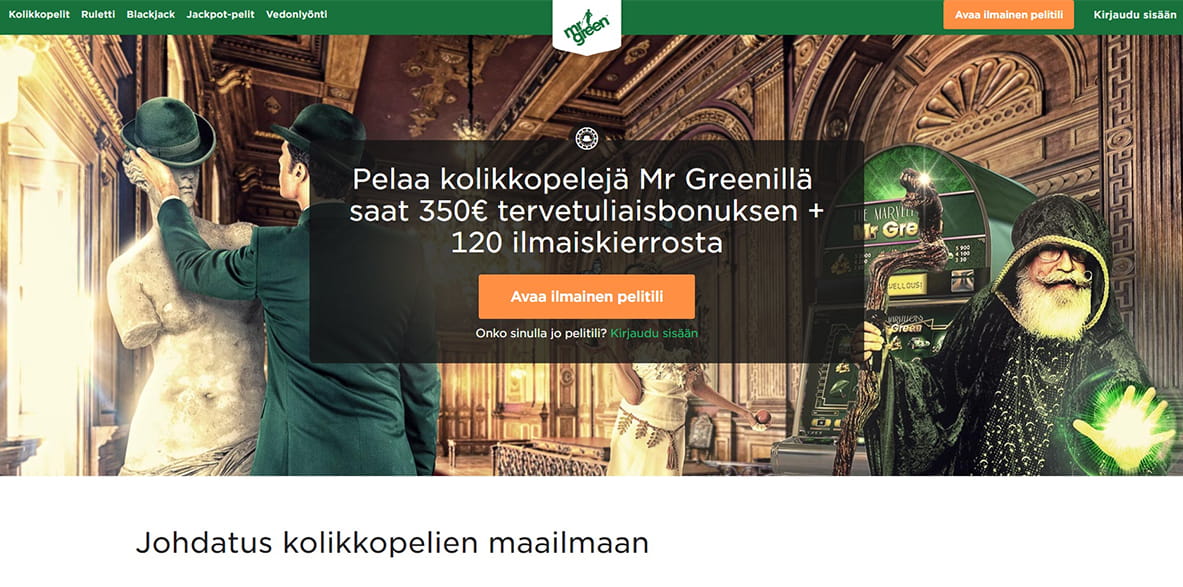Click the casino chip icon above headline
Image resolution: width=1183 pixels, height=587 pixels.
[x=586, y=138]
